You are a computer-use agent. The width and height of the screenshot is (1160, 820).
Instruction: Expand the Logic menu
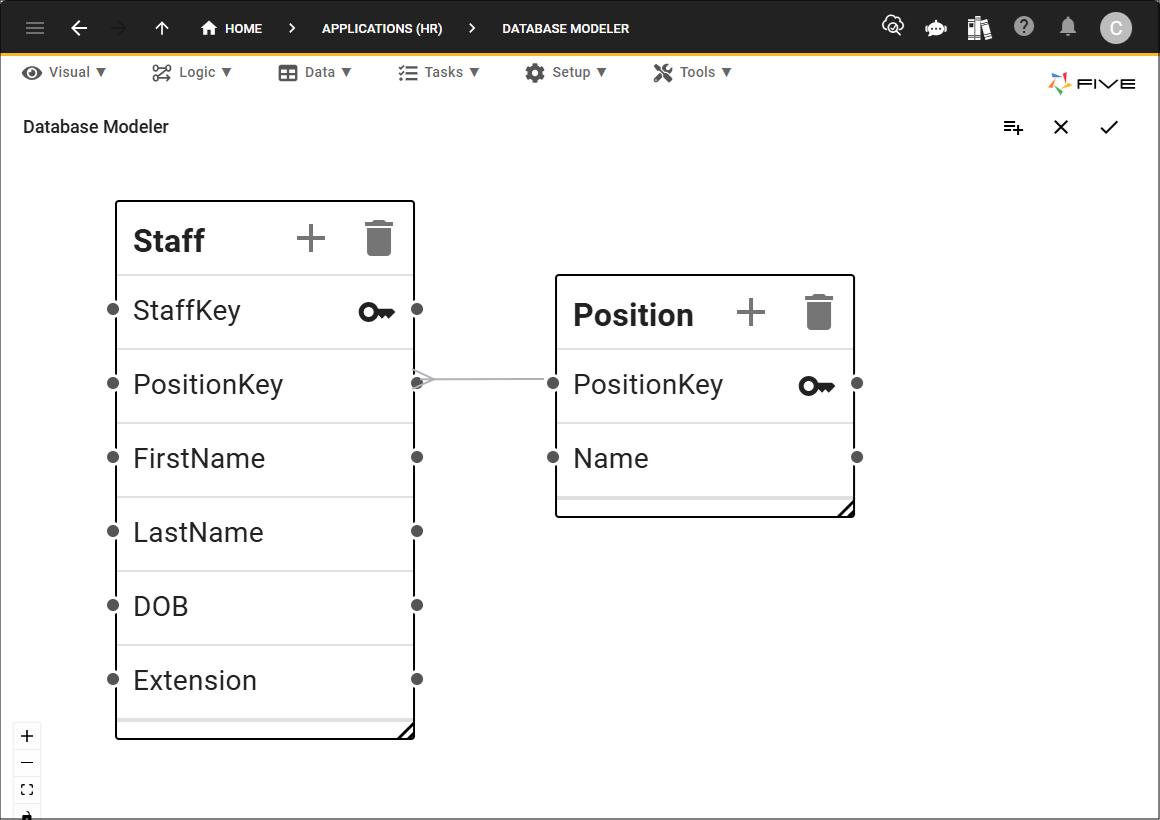coord(192,73)
